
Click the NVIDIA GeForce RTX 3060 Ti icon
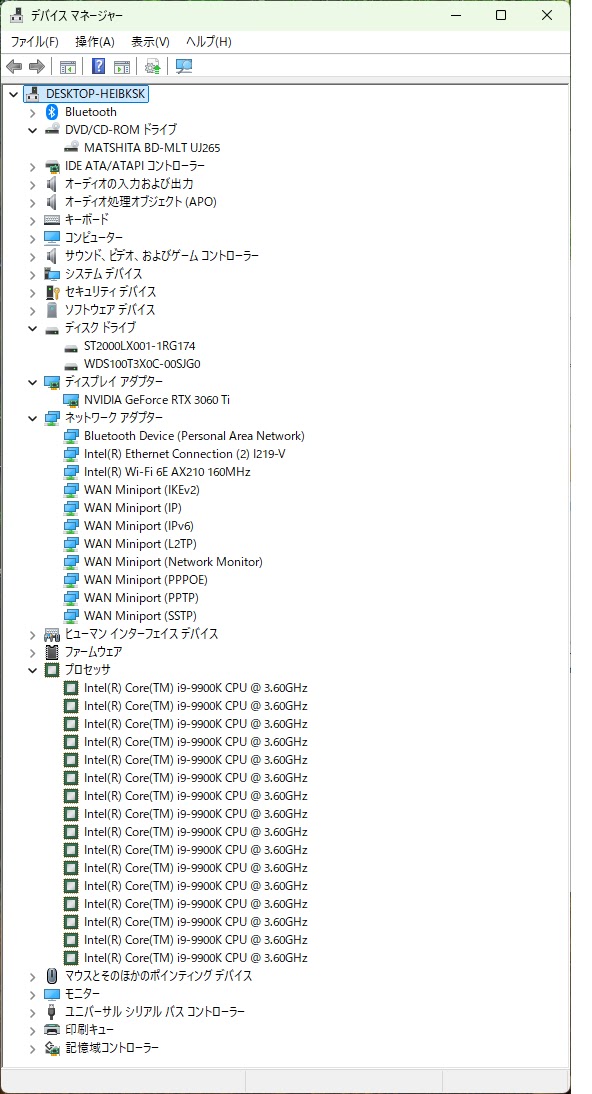tap(71, 400)
